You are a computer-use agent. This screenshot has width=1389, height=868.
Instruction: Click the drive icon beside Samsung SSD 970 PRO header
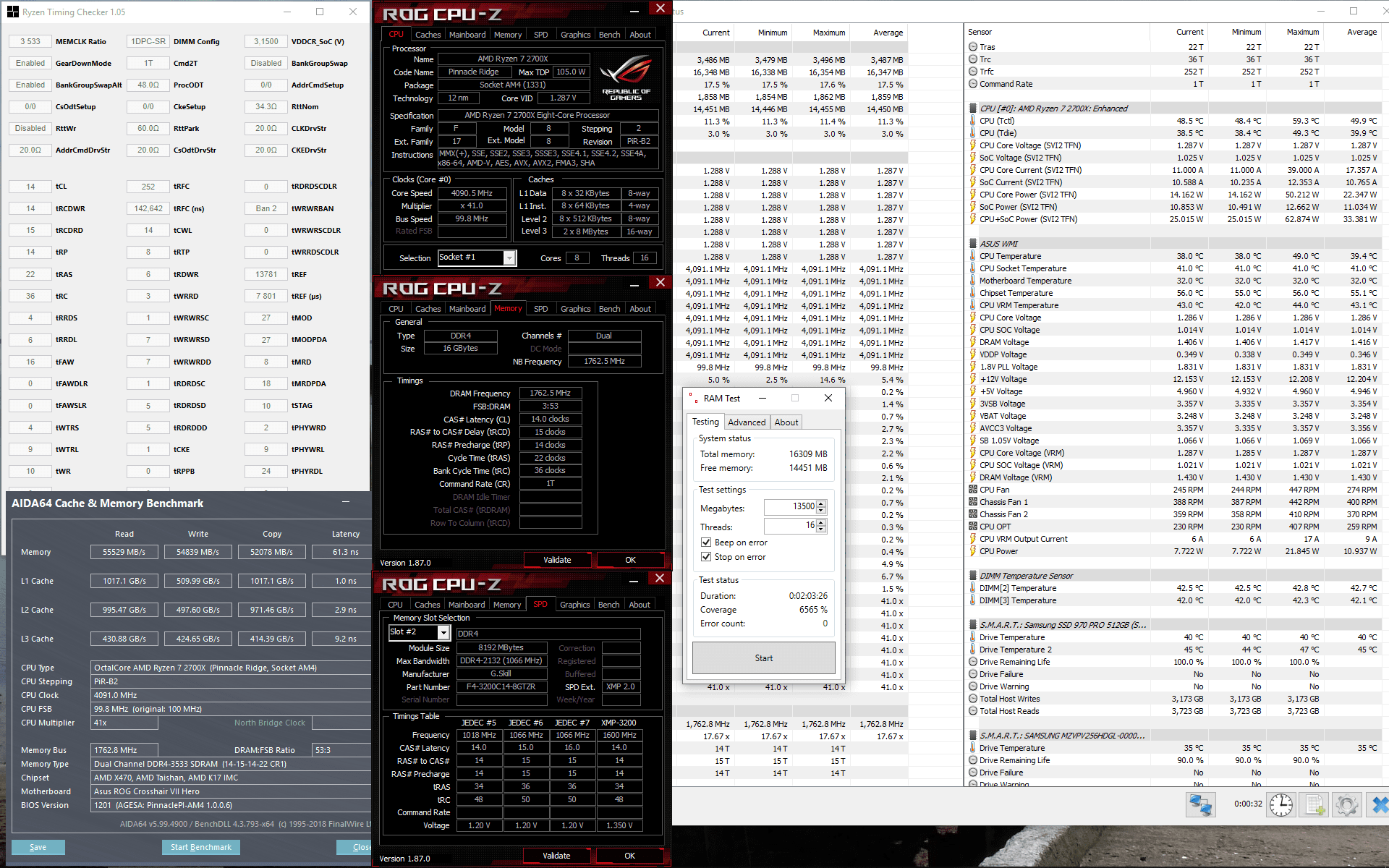[x=973, y=625]
